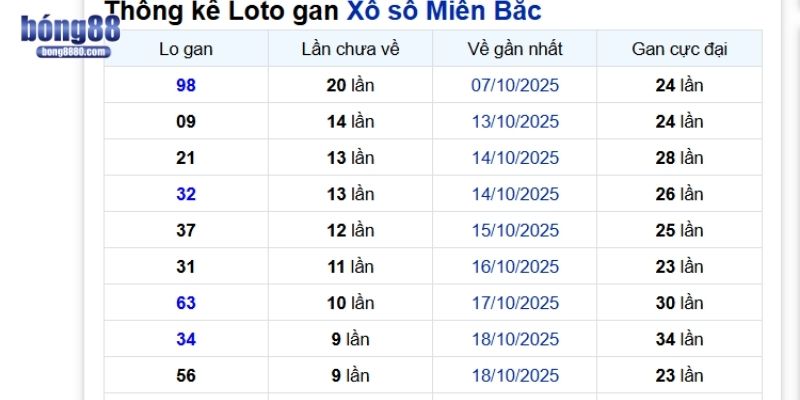This screenshot has width=800, height=400.
Task: Click the 20 lần cell
Action: [x=350, y=85]
